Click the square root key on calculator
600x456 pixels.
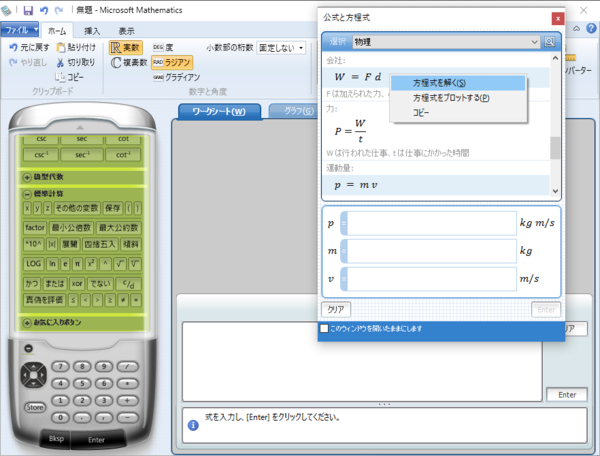(120, 264)
